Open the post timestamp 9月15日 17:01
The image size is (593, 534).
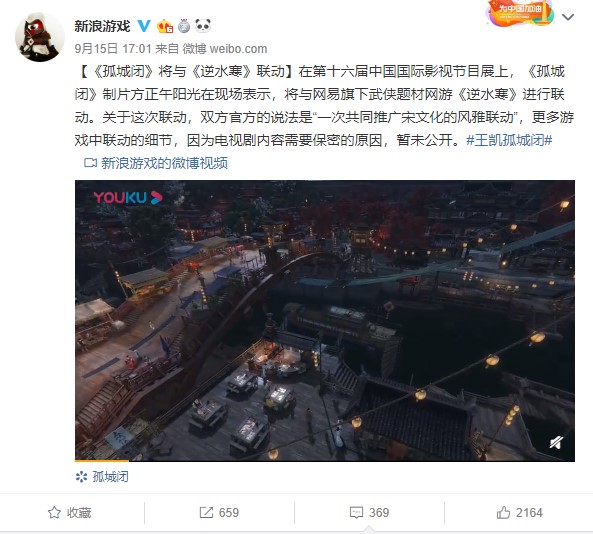pyautogui.click(x=113, y=48)
